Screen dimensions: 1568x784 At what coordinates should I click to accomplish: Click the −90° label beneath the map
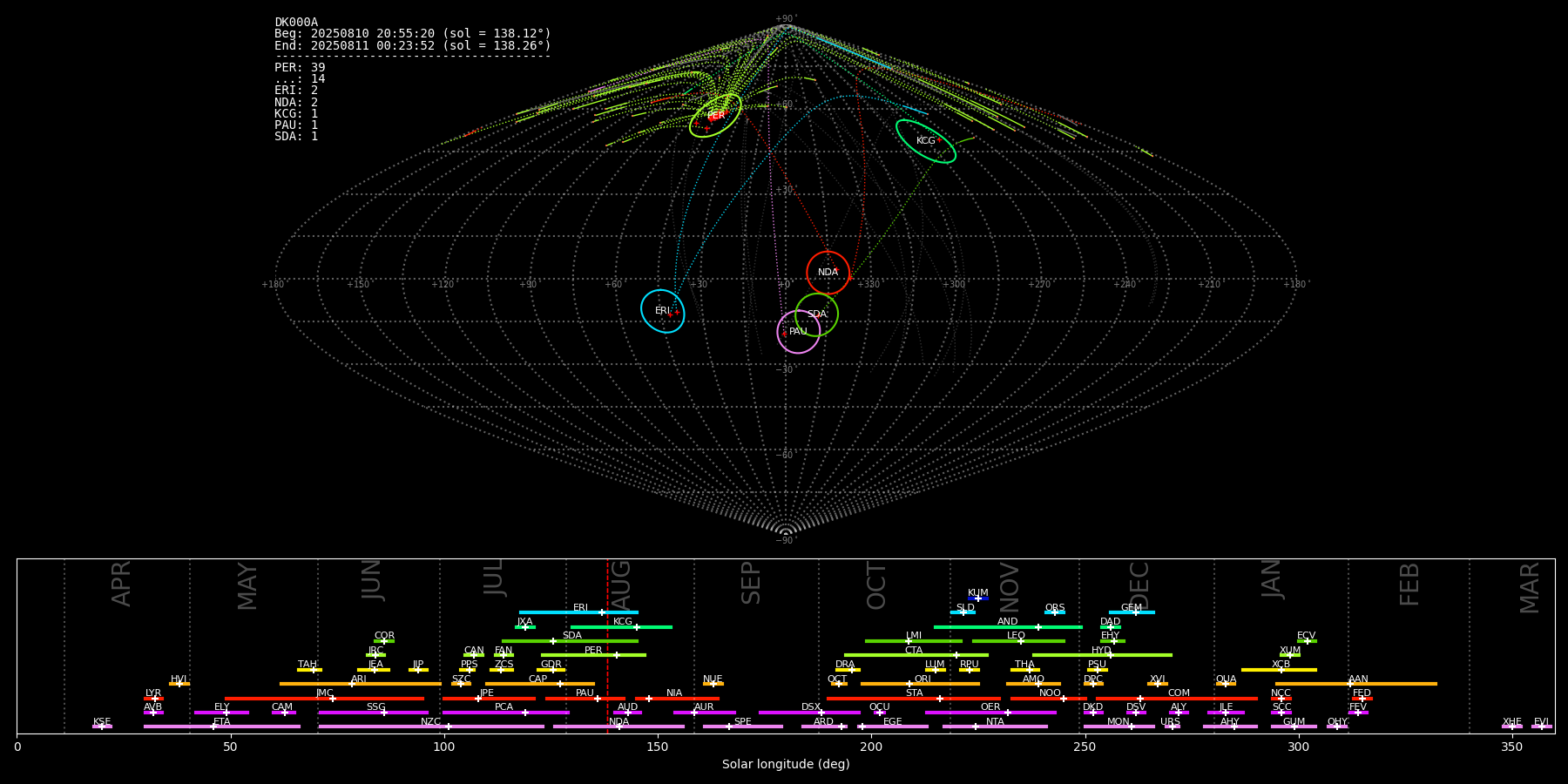(x=786, y=541)
